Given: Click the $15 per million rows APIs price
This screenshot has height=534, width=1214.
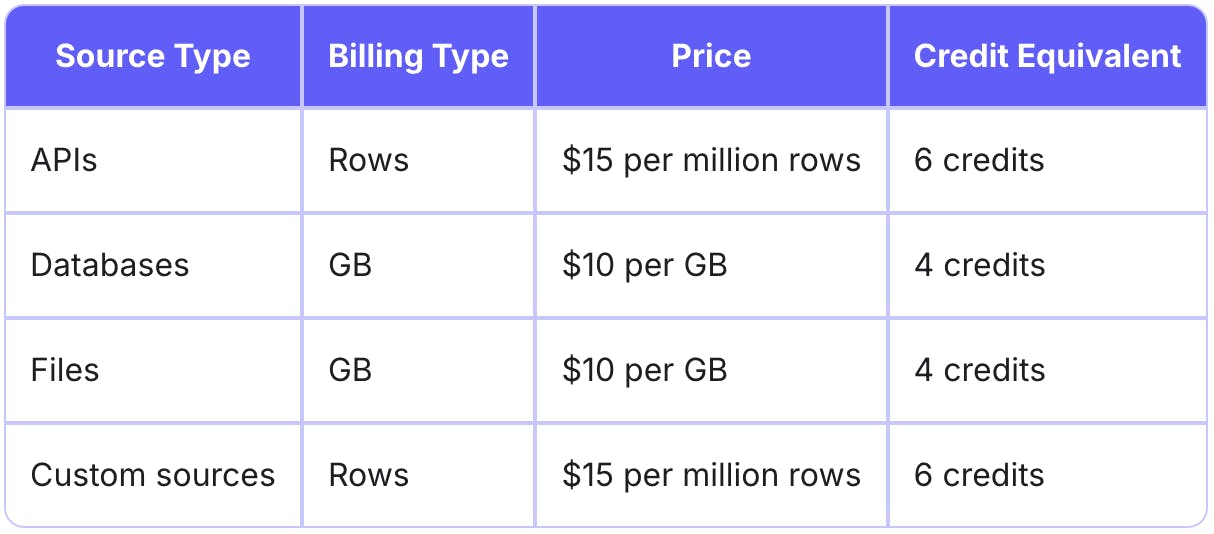Looking at the screenshot, I should point(711,160).
